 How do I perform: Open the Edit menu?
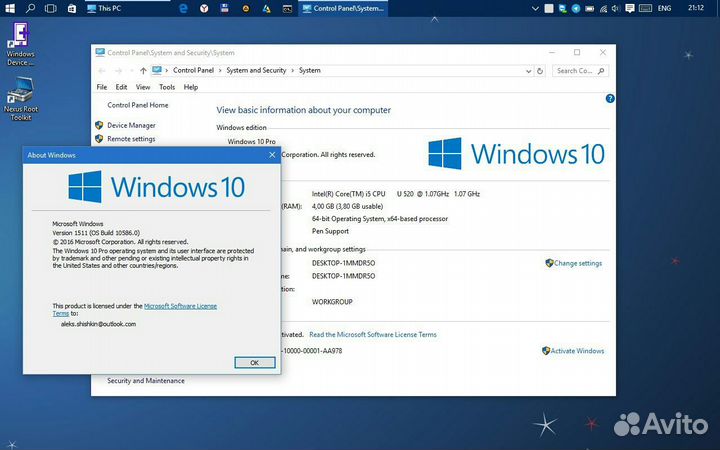pos(121,87)
